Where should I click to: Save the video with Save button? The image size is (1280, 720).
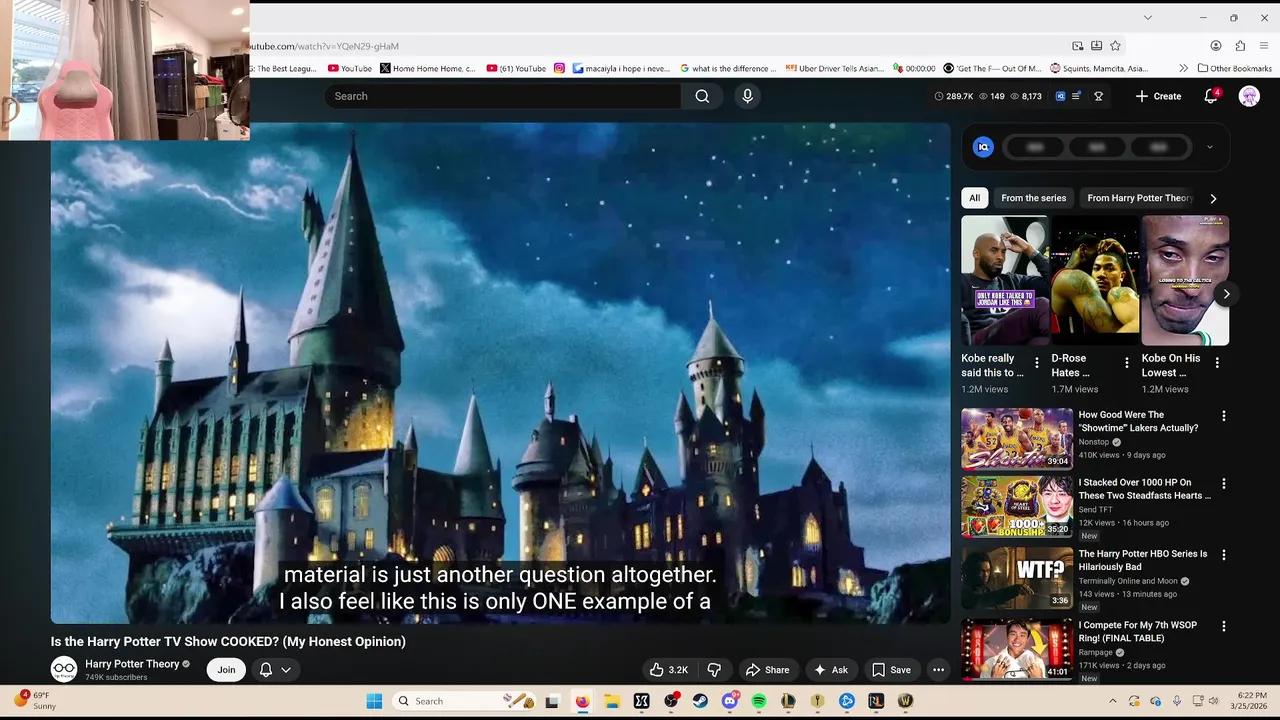[891, 670]
